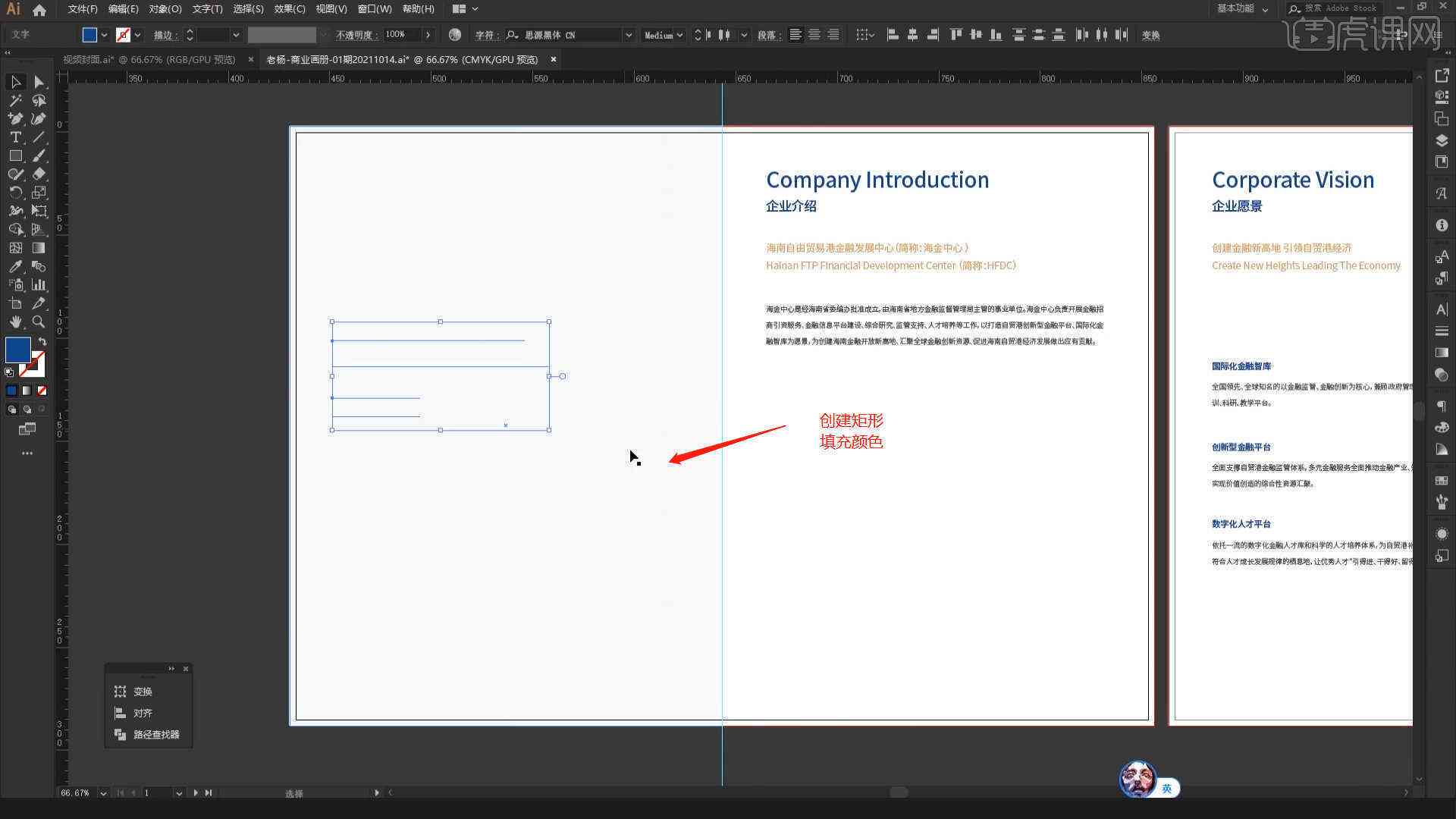This screenshot has width=1456, height=819.
Task: Select the Type tool in toolbar
Action: [x=13, y=137]
